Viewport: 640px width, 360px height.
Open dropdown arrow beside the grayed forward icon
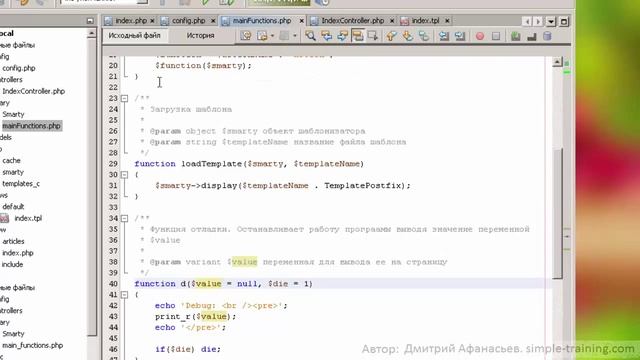(295, 36)
